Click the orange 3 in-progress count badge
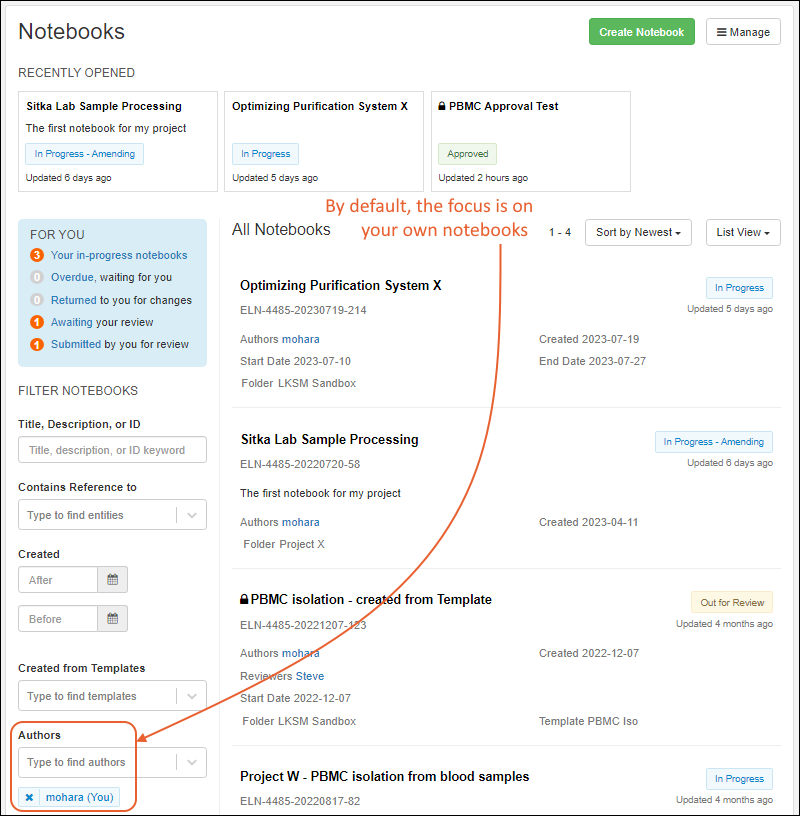This screenshot has width=800, height=816. pos(37,255)
